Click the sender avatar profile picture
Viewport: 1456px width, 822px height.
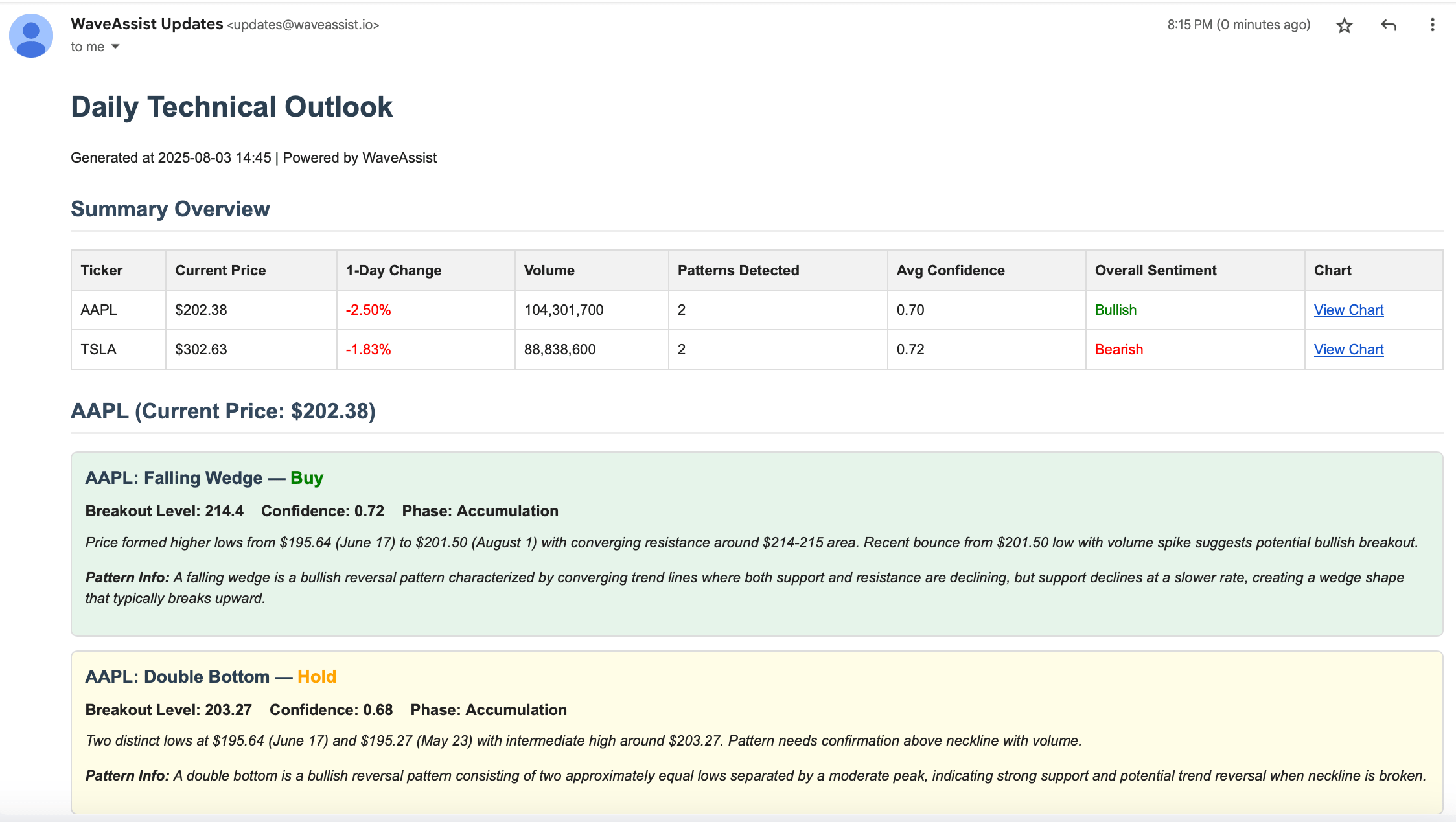coord(31,36)
